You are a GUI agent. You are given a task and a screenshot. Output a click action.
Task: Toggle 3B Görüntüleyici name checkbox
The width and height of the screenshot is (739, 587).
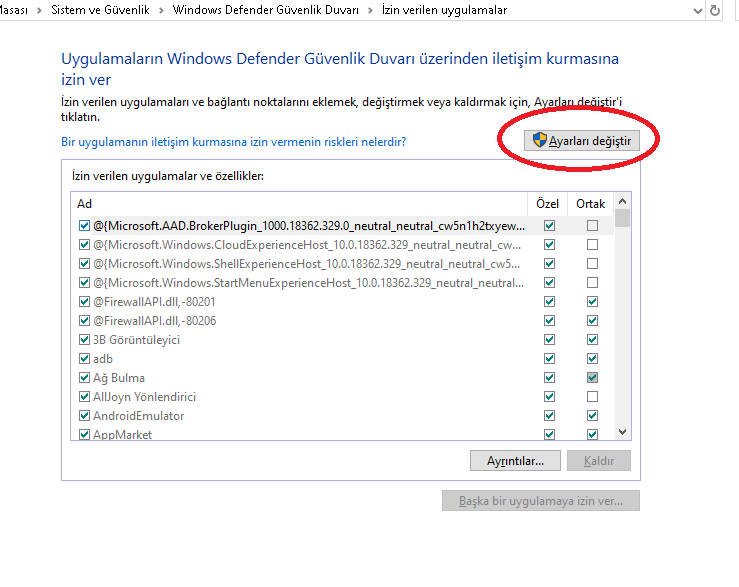[84, 339]
